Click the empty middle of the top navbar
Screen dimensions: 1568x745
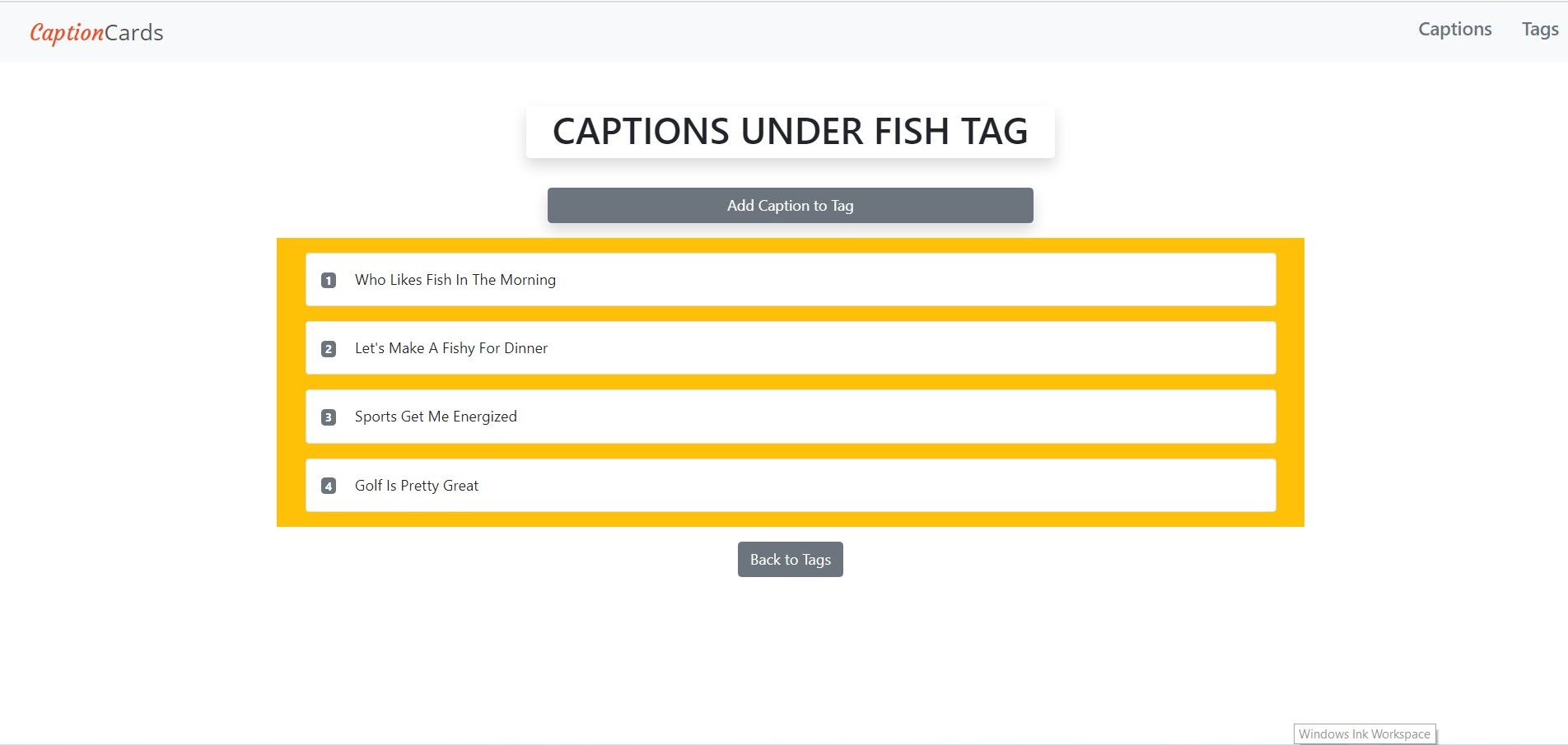782,33
